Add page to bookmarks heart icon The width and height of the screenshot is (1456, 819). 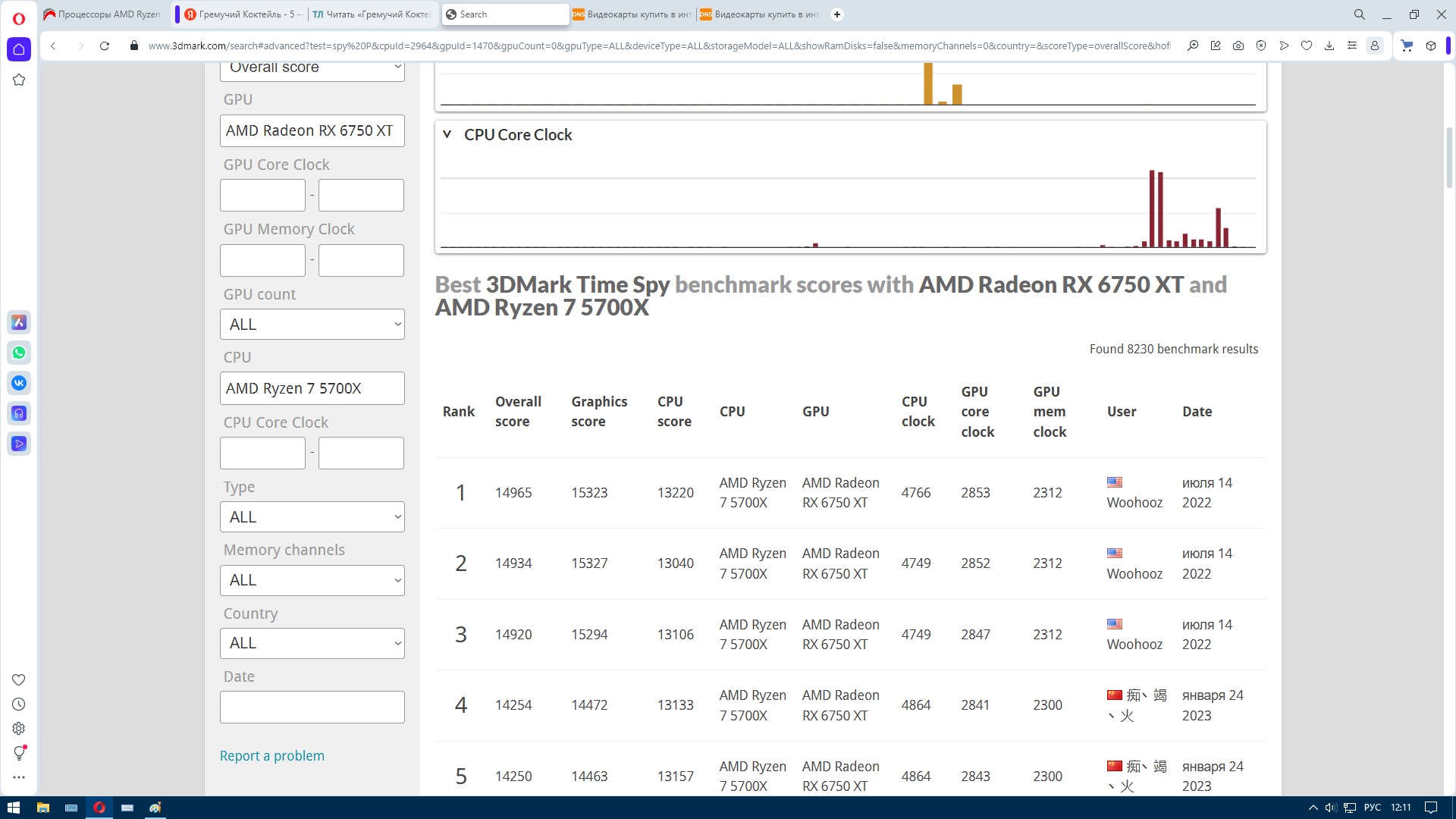point(1307,45)
